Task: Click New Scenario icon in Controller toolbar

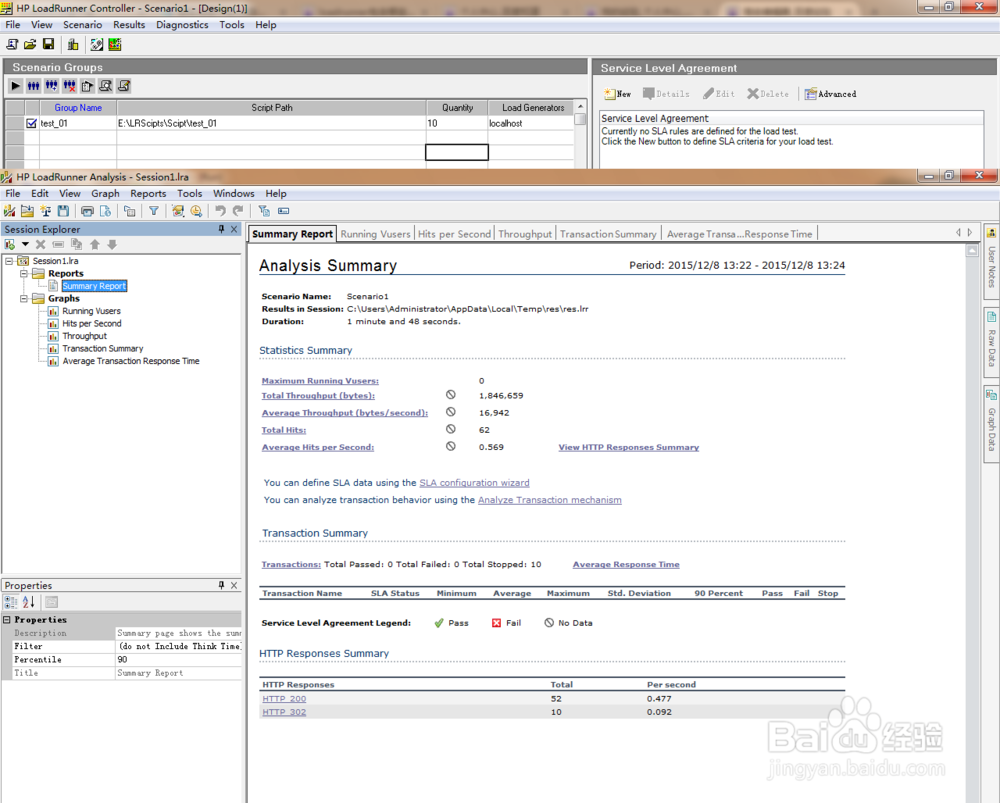Action: [x=11, y=44]
